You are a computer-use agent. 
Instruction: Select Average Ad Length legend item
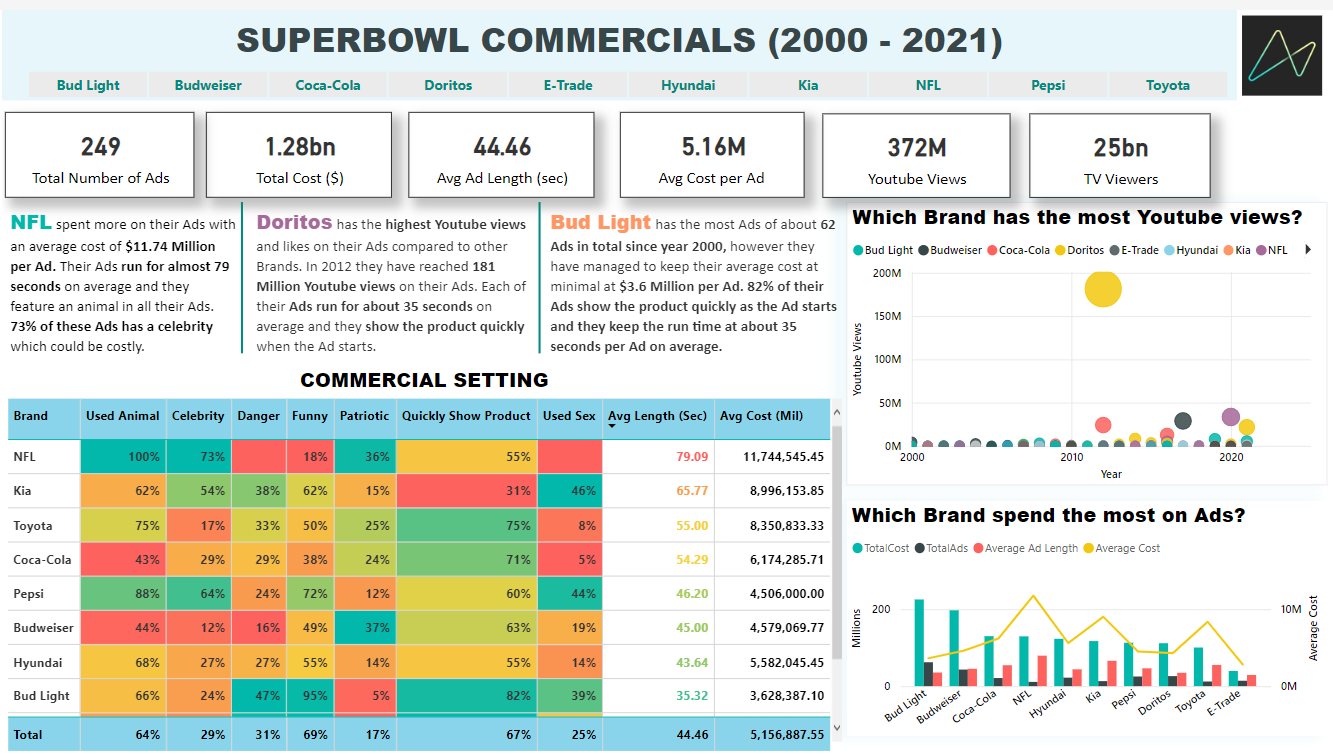(1028, 548)
